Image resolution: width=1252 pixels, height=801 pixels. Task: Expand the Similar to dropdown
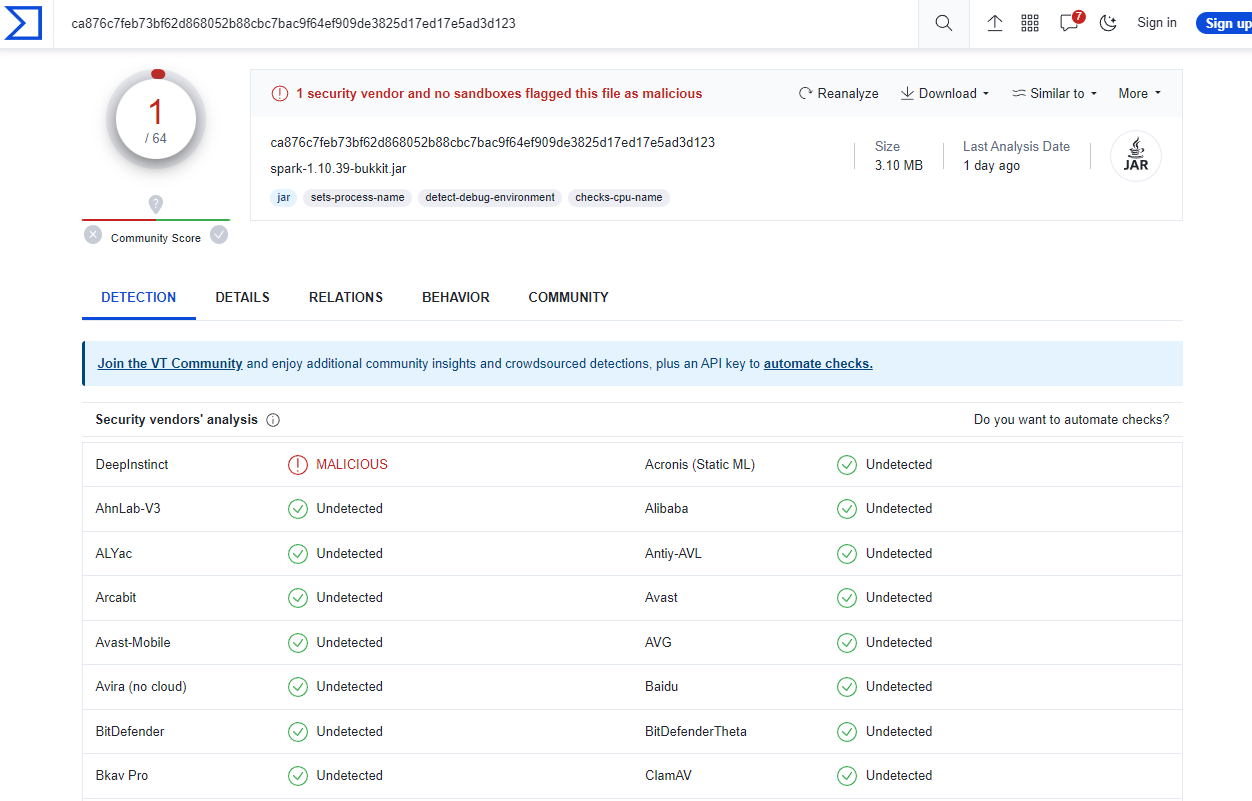click(1055, 93)
